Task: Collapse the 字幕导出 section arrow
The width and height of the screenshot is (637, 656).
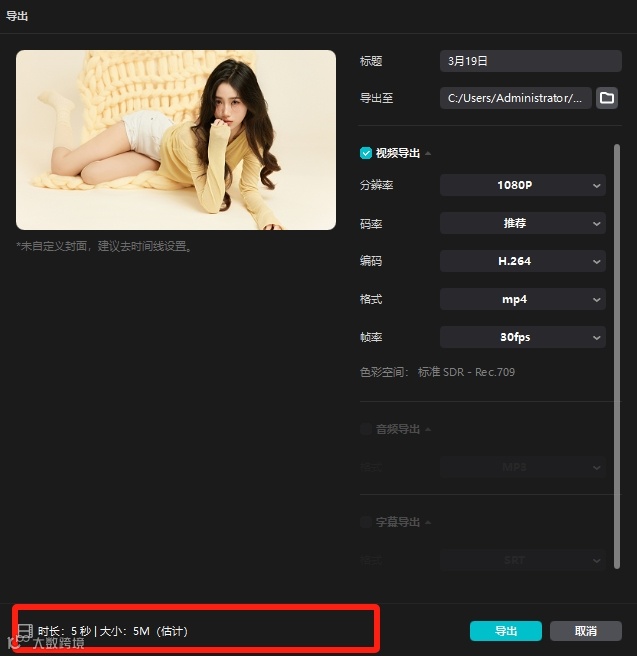Action: [428, 522]
